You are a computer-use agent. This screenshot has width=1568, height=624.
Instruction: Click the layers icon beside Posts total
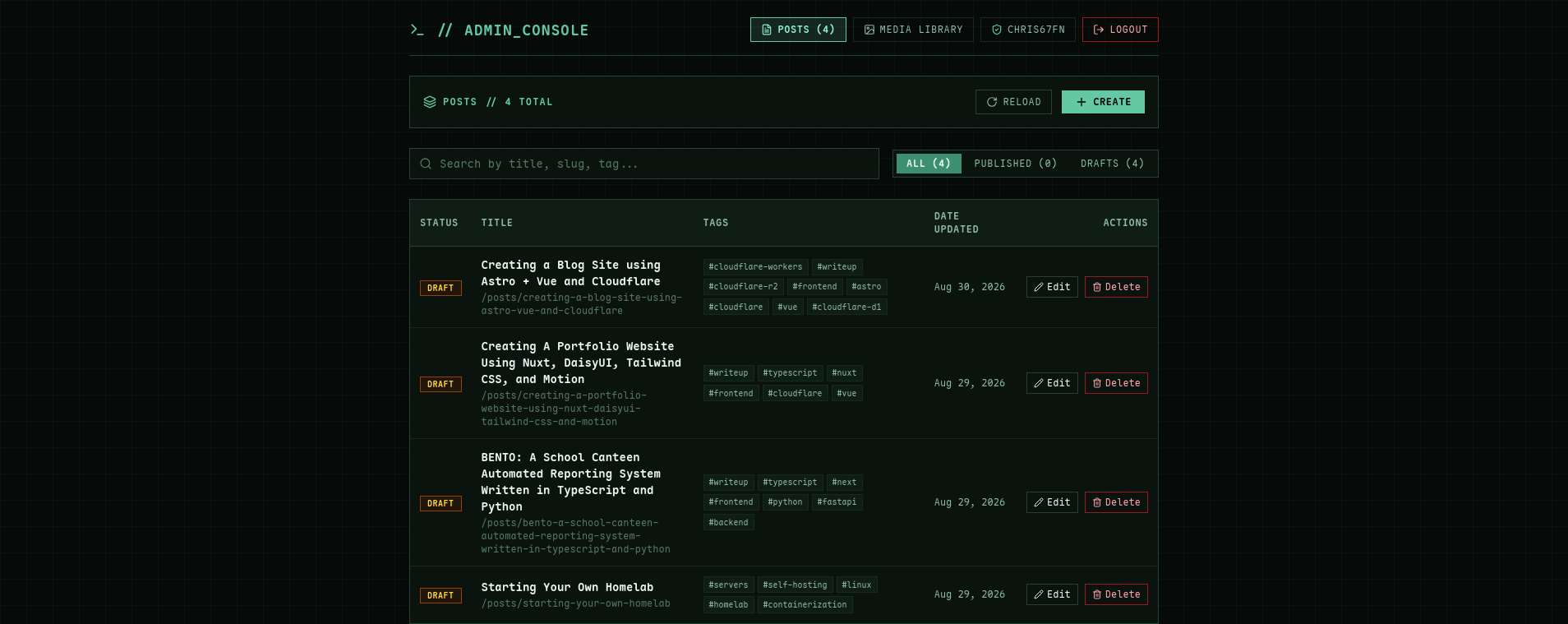[x=430, y=102]
